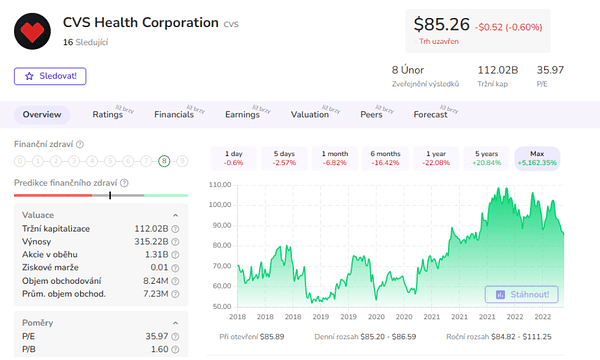This screenshot has width=600, height=360.
Task: Select the 6 months chart range
Action: coord(385,158)
